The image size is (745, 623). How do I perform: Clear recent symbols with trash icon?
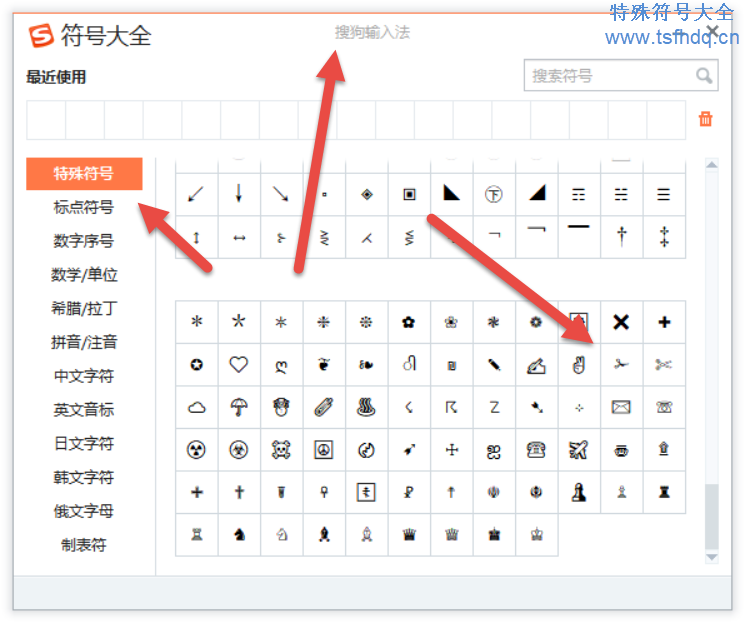click(706, 119)
